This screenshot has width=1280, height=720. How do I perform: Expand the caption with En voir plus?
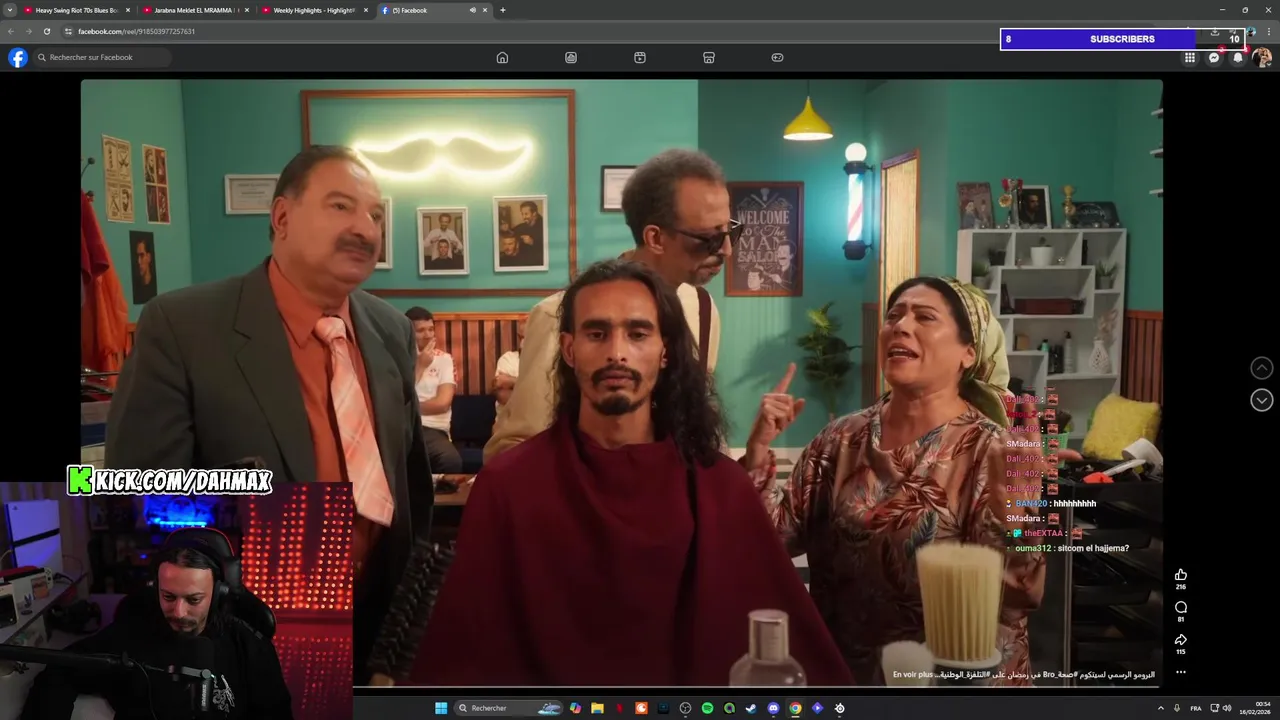(913, 675)
